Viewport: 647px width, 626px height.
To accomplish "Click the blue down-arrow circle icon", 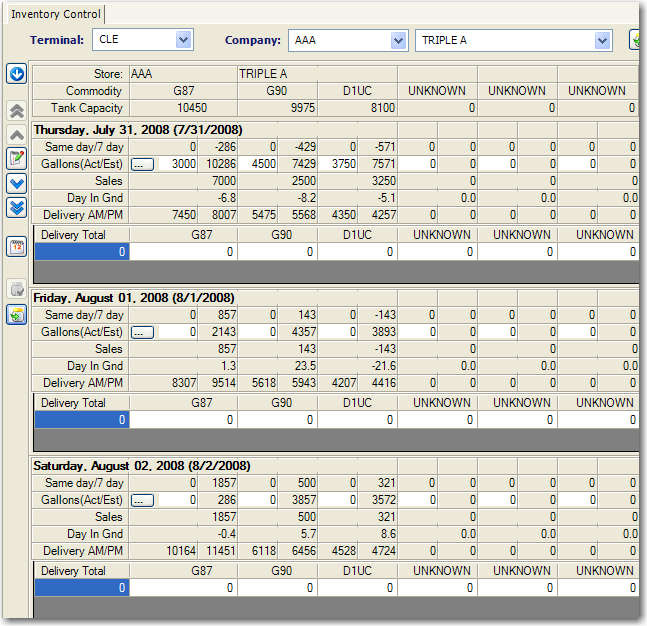I will [x=16, y=74].
